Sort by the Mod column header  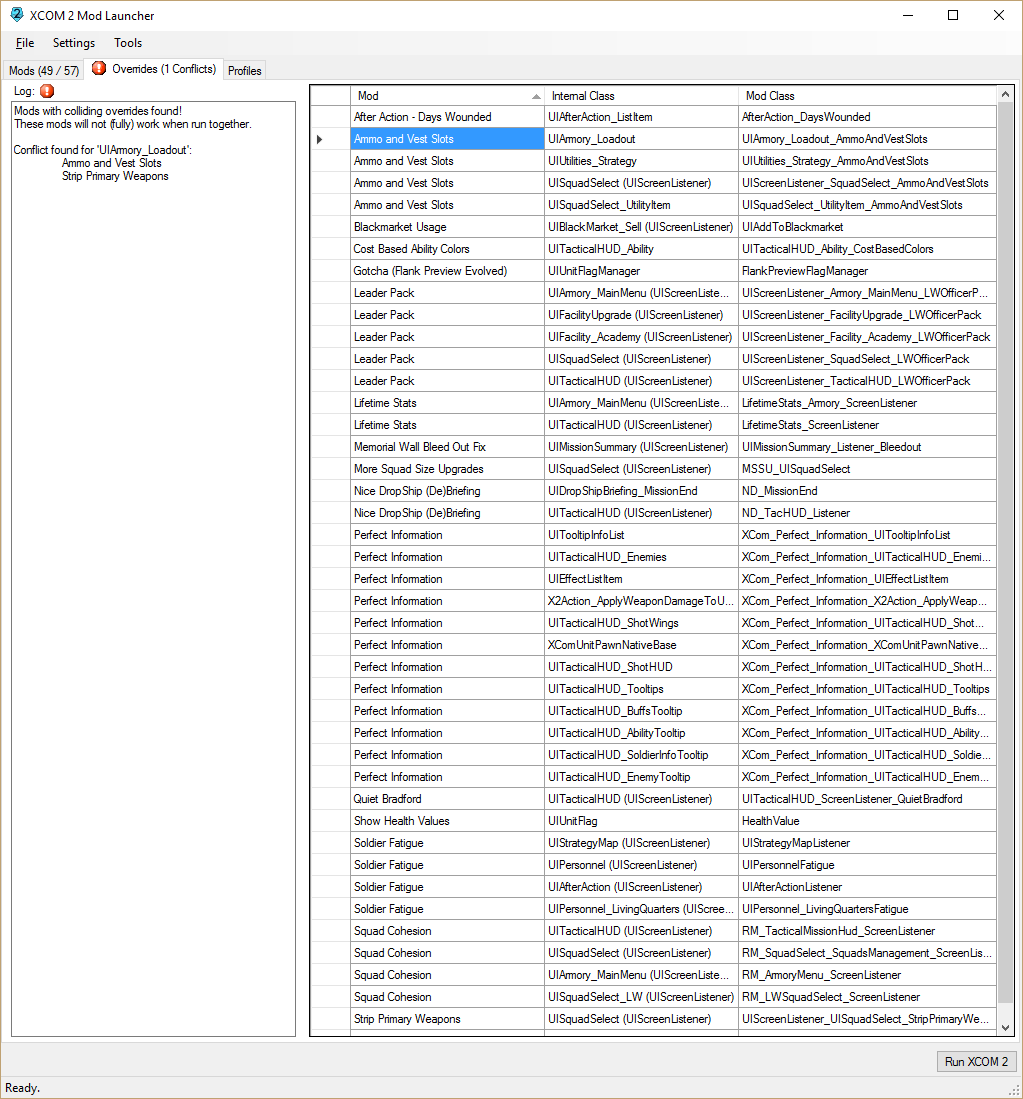pos(447,96)
